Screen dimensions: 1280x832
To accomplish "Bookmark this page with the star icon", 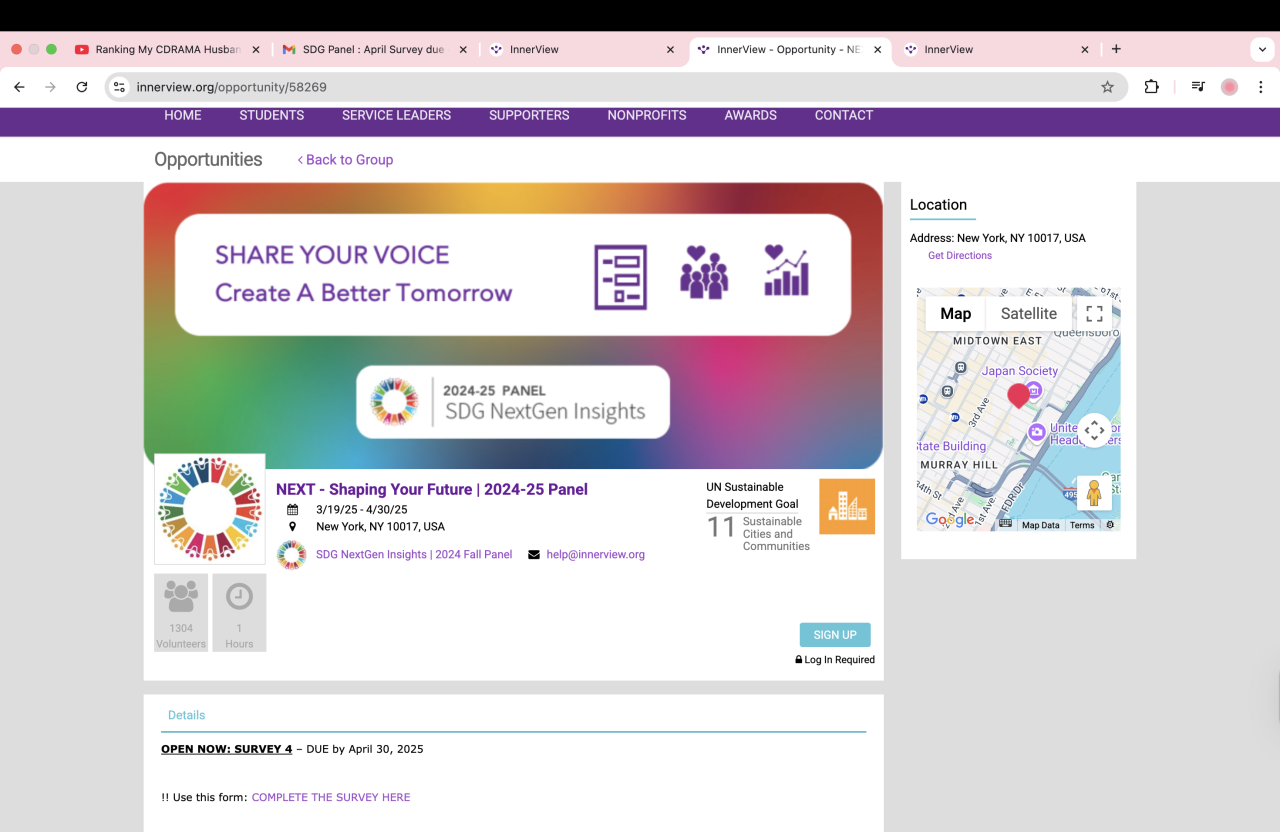I will pyautogui.click(x=1107, y=87).
